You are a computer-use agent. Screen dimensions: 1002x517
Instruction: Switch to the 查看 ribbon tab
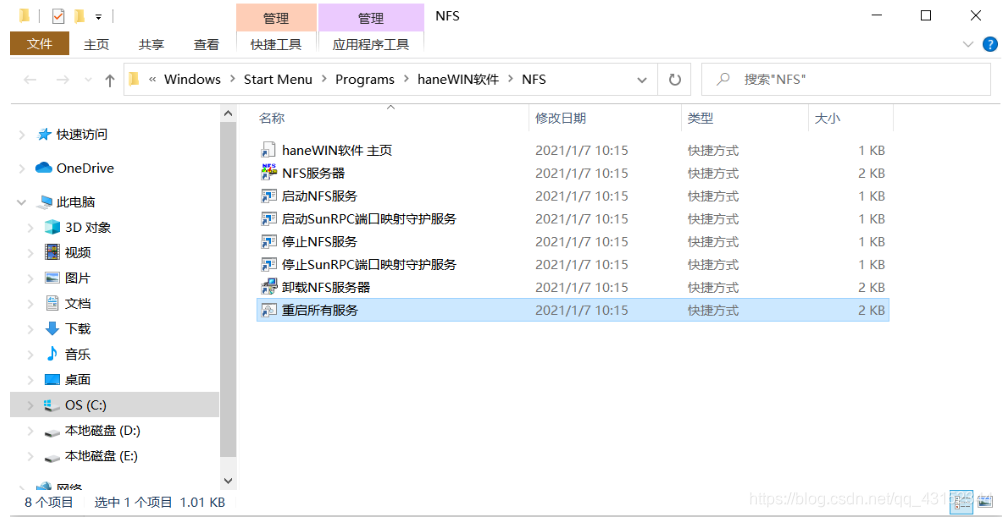click(x=206, y=44)
